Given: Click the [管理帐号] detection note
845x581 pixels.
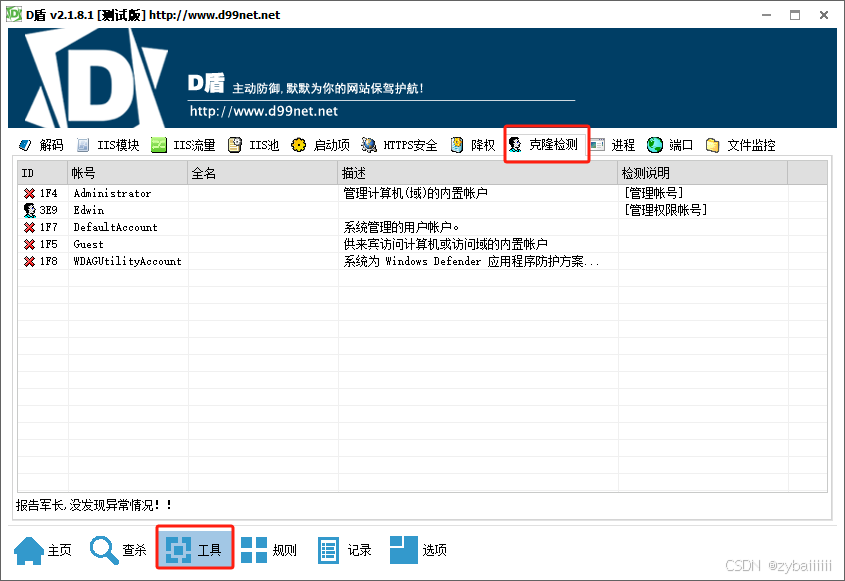Looking at the screenshot, I should (653, 193).
